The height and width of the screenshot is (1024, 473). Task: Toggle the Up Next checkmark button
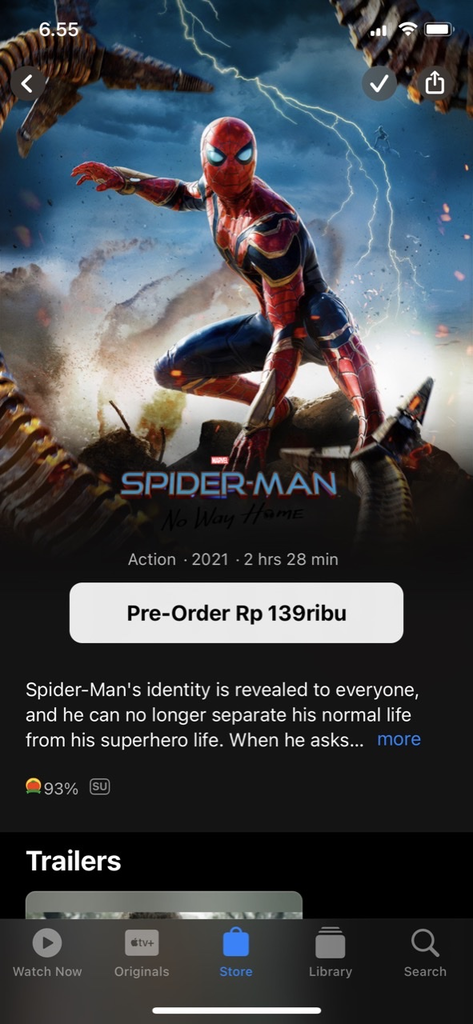pos(380,83)
